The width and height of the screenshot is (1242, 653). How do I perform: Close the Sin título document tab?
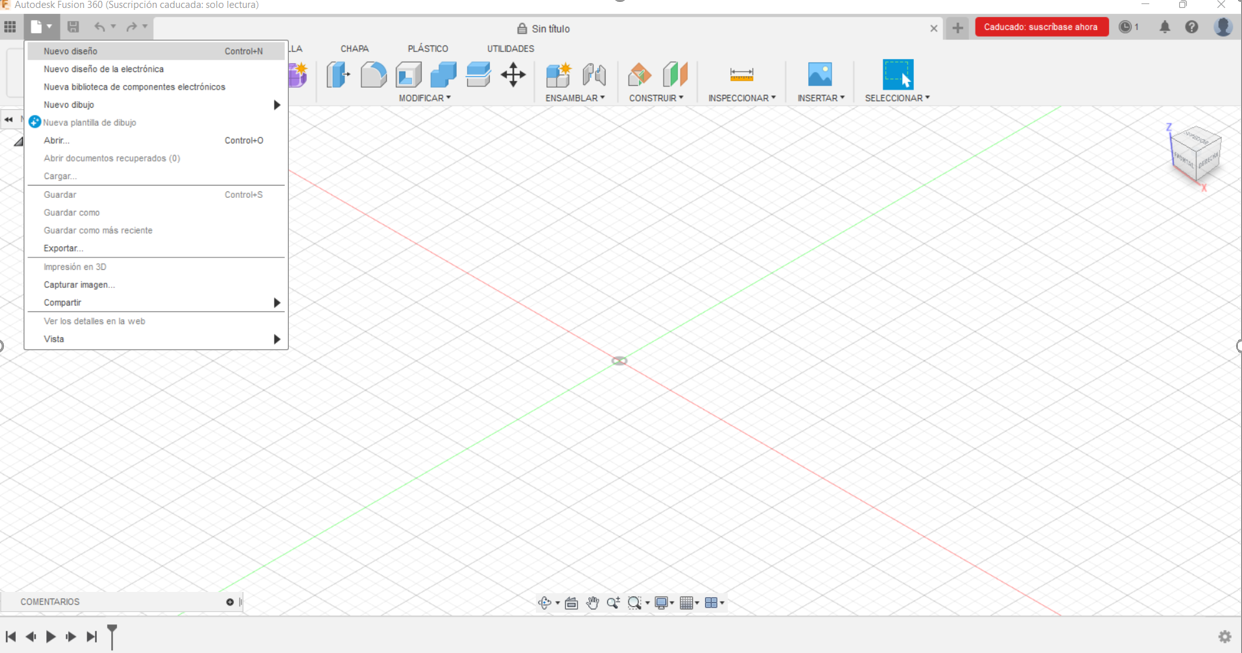pyautogui.click(x=934, y=29)
